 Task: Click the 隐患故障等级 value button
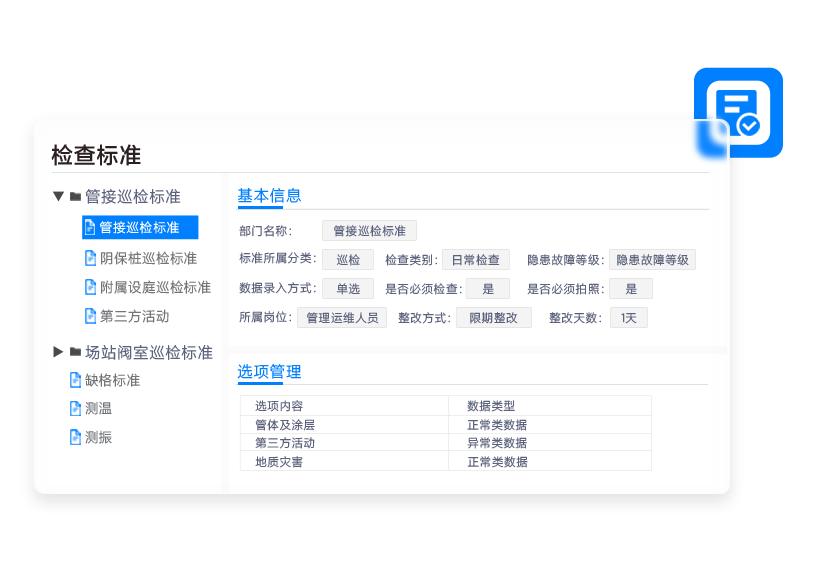tap(652, 260)
